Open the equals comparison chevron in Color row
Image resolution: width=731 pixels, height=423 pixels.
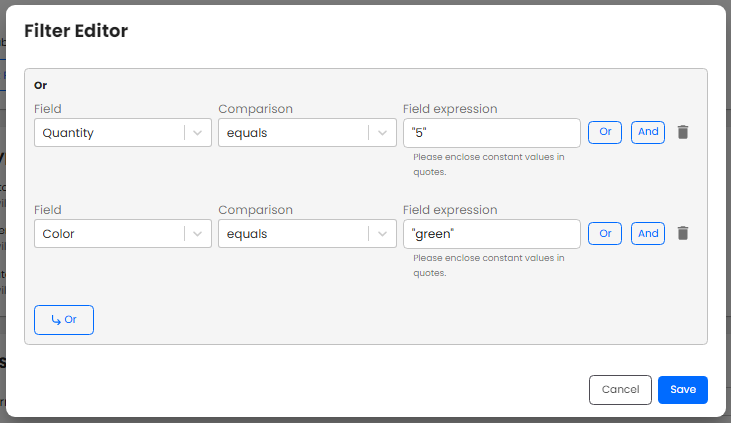tap(382, 234)
